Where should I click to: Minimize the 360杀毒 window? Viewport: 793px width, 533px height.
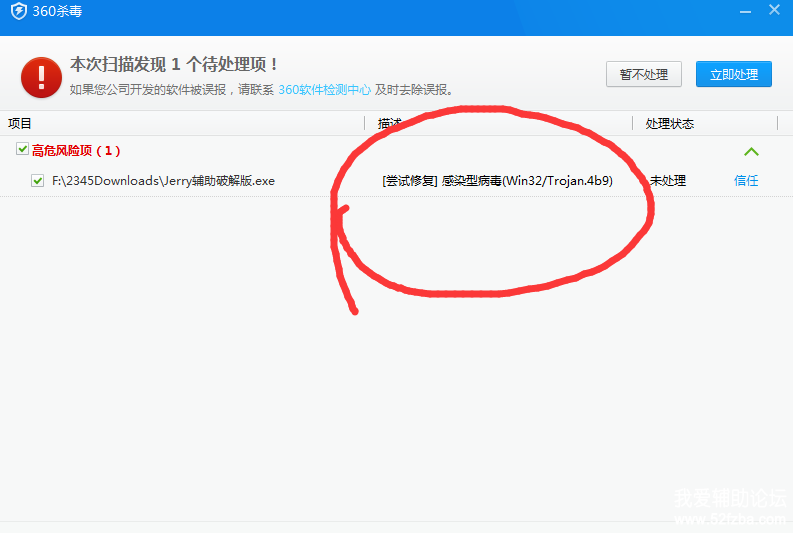click(744, 10)
